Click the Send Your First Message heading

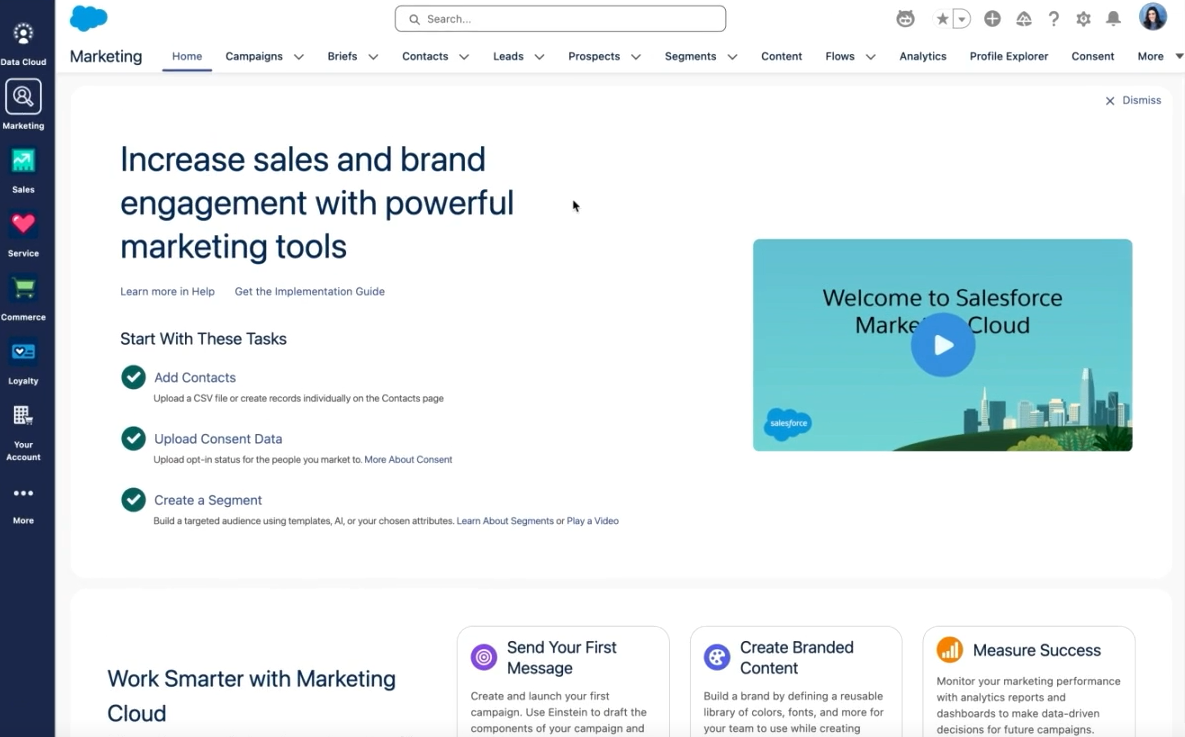pyautogui.click(x=562, y=658)
